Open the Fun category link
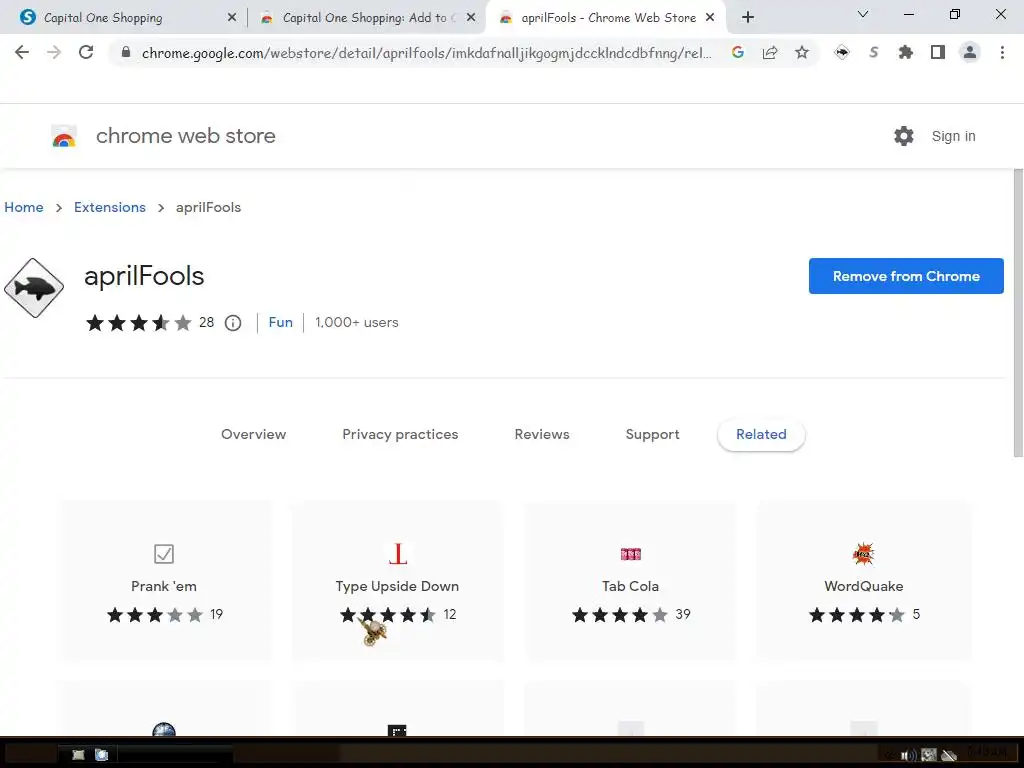Screen dimensions: 1024x768 (281, 322)
